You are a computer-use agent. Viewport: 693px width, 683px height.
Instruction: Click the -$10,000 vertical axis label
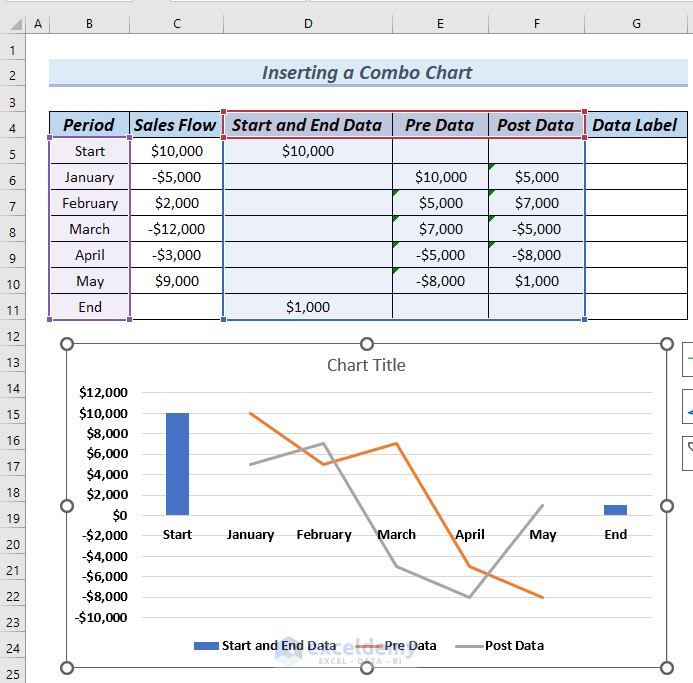(x=101, y=618)
